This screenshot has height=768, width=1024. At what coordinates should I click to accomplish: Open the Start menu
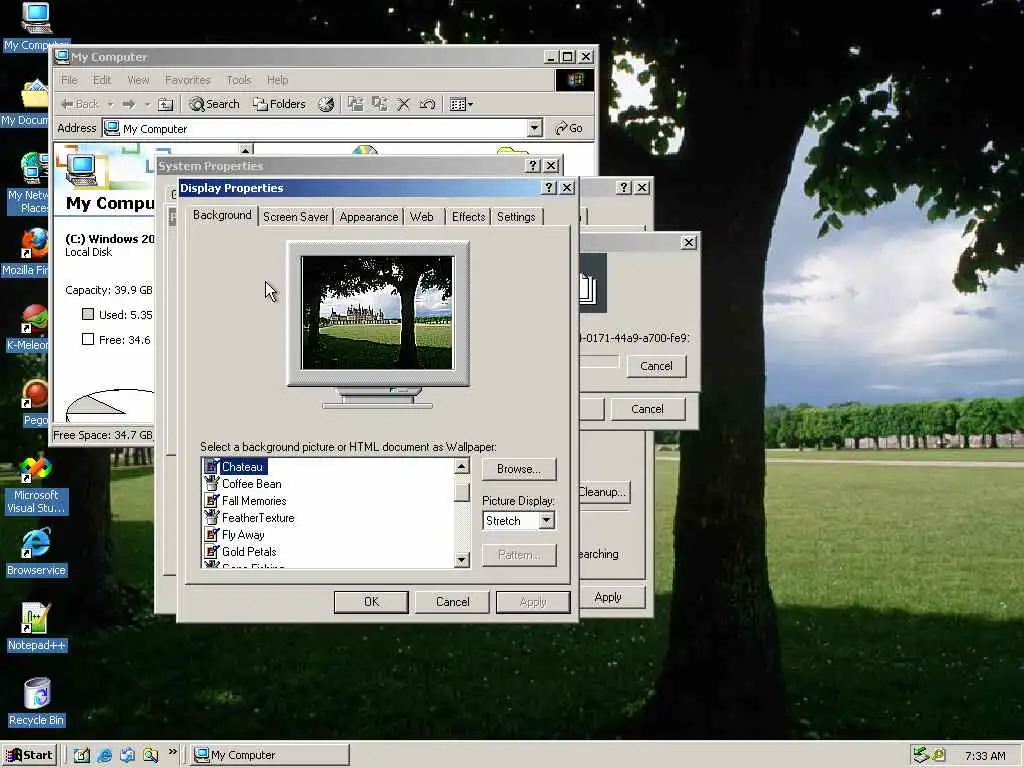pyautogui.click(x=29, y=755)
